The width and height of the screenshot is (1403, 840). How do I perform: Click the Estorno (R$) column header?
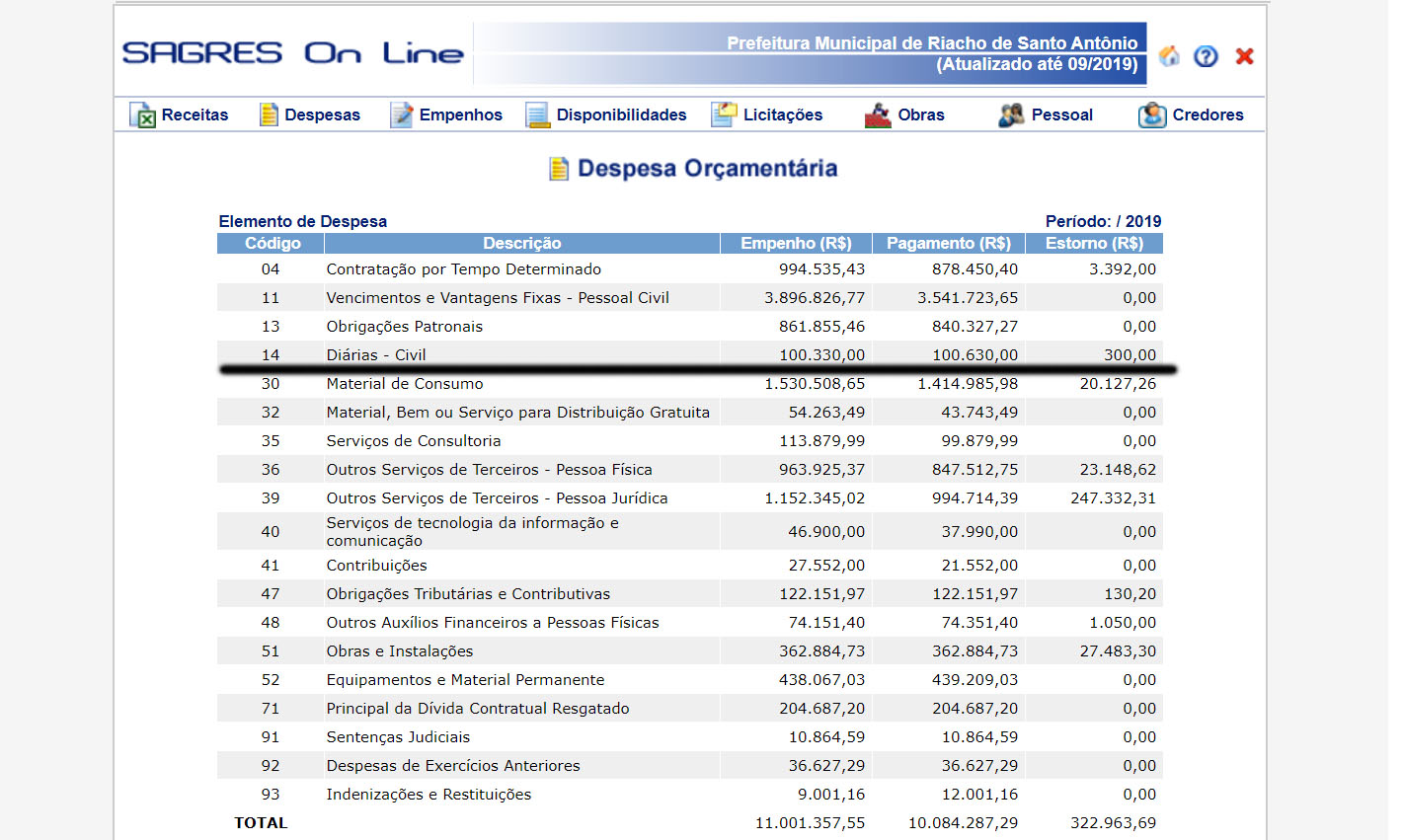click(x=1094, y=243)
